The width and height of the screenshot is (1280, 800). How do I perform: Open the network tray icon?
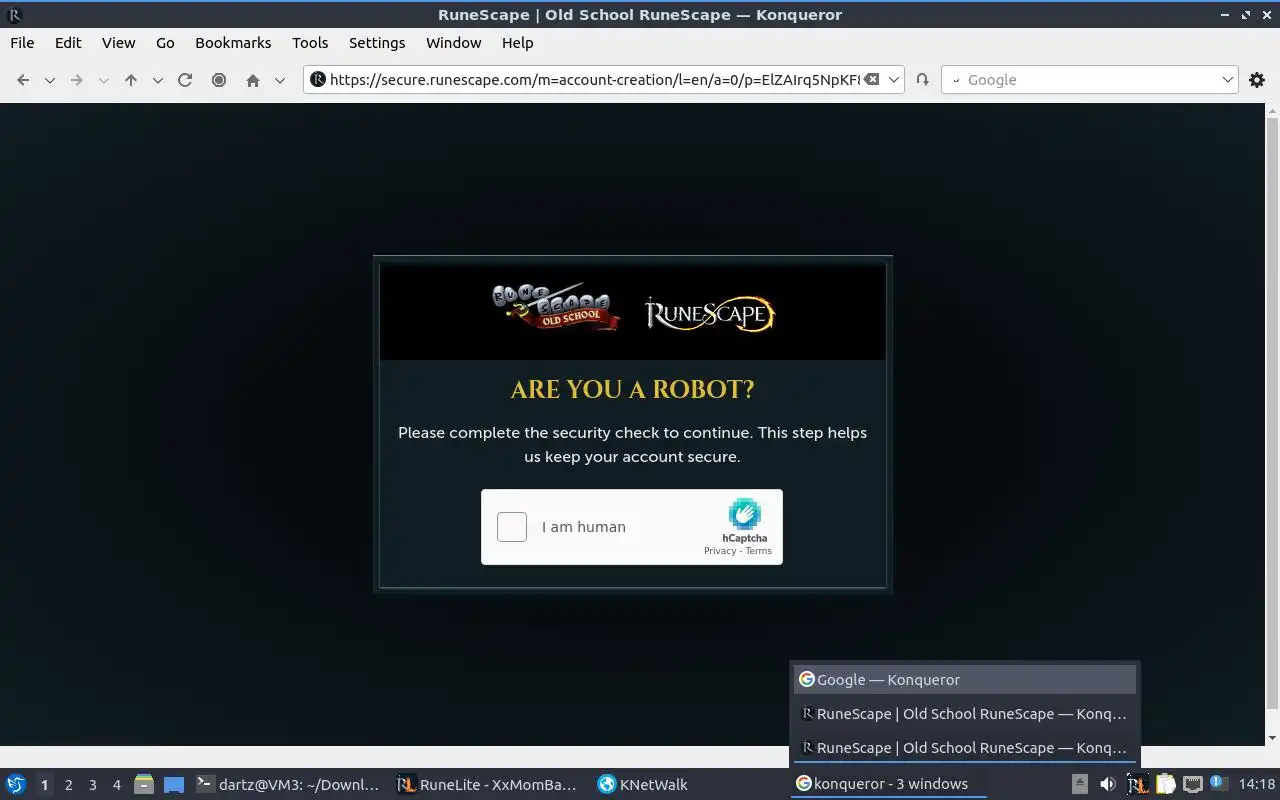[1192, 784]
